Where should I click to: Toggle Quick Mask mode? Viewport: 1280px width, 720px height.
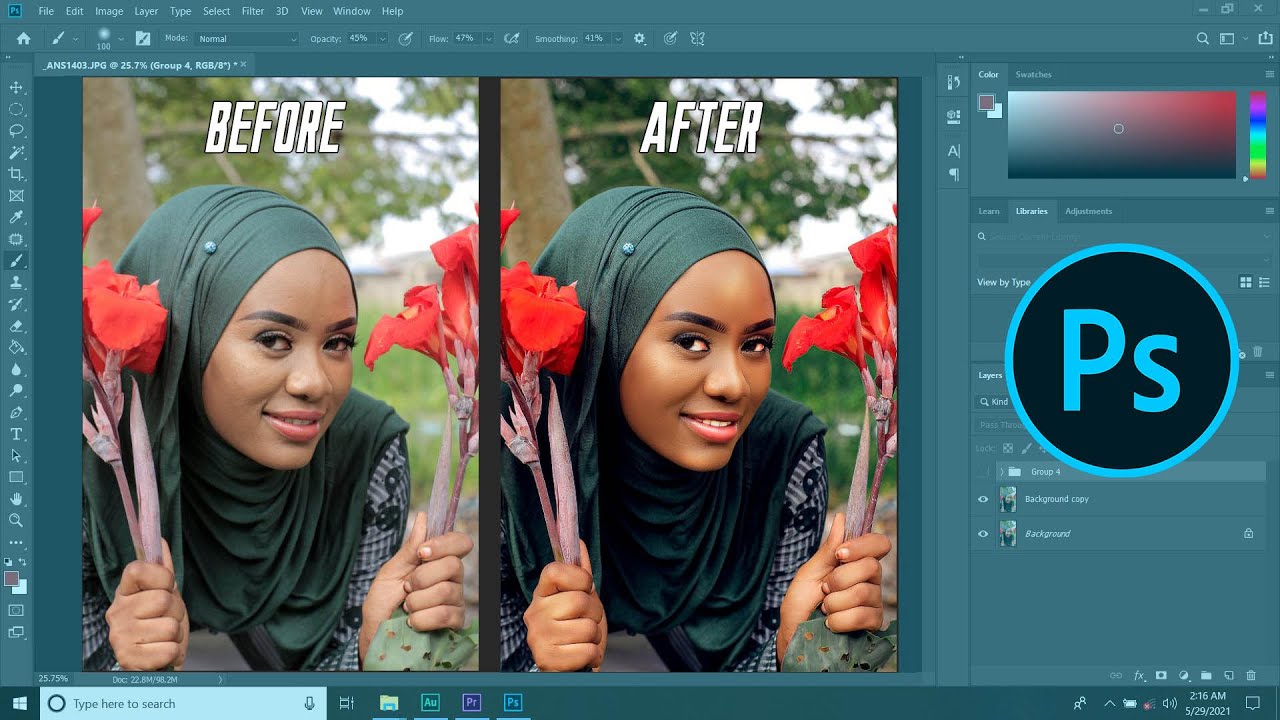[16, 609]
